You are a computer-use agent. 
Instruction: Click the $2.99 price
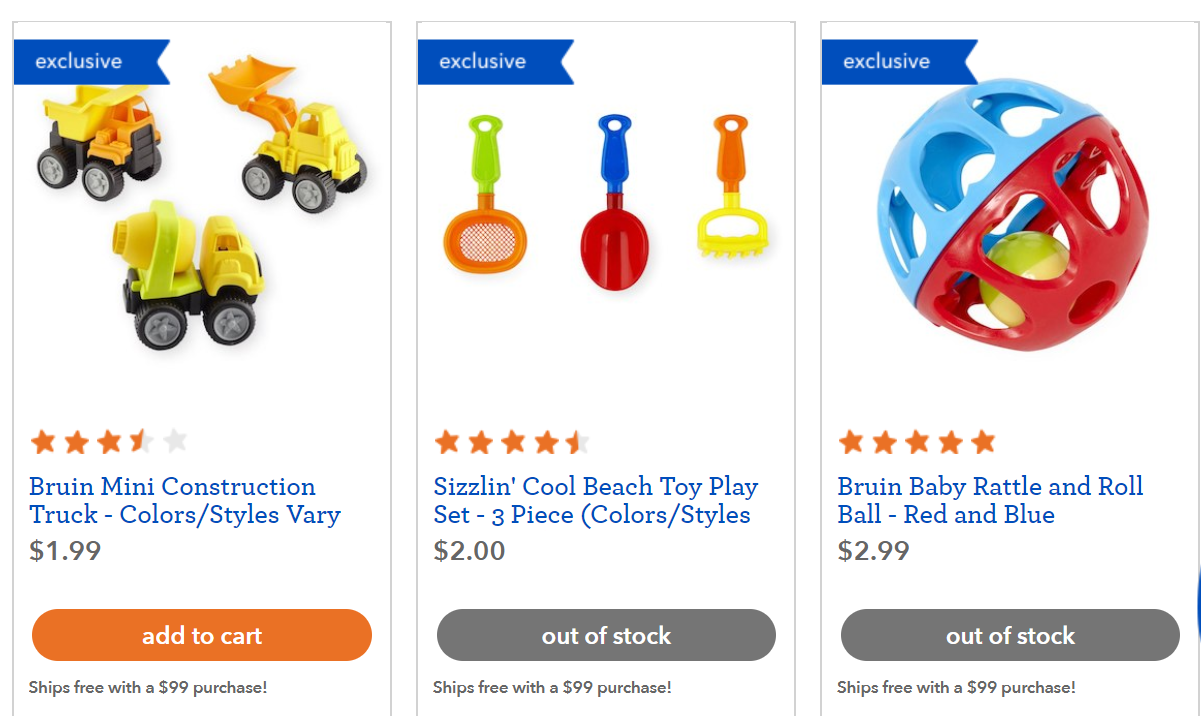[x=873, y=551]
